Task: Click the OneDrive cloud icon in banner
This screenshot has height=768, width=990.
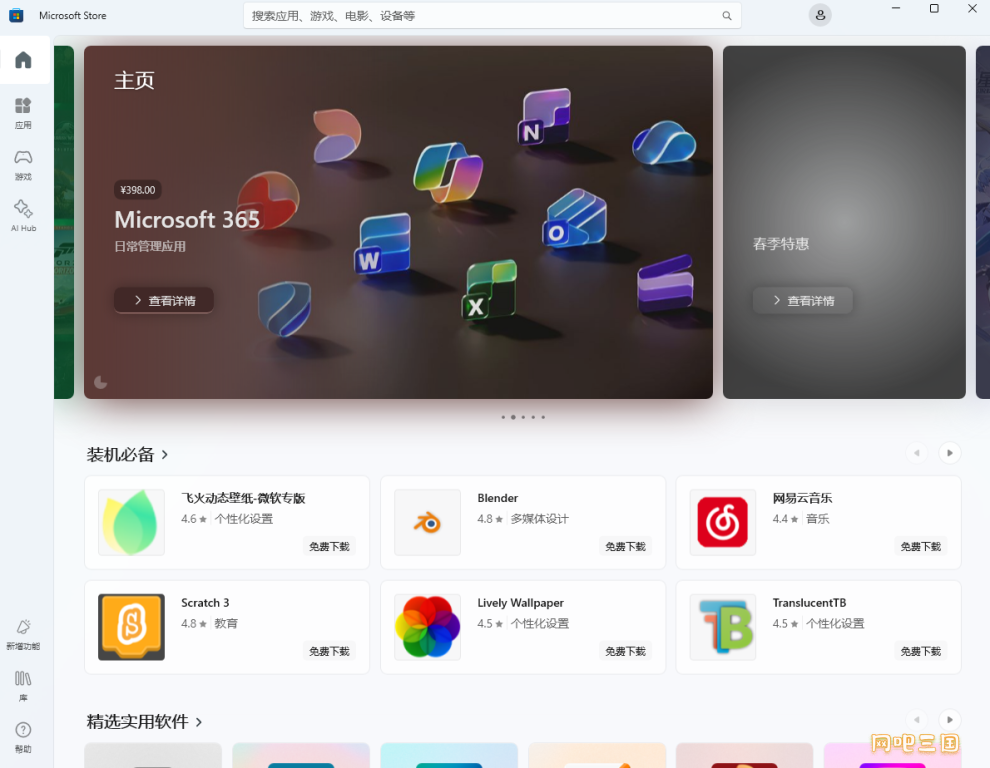Action: point(664,143)
